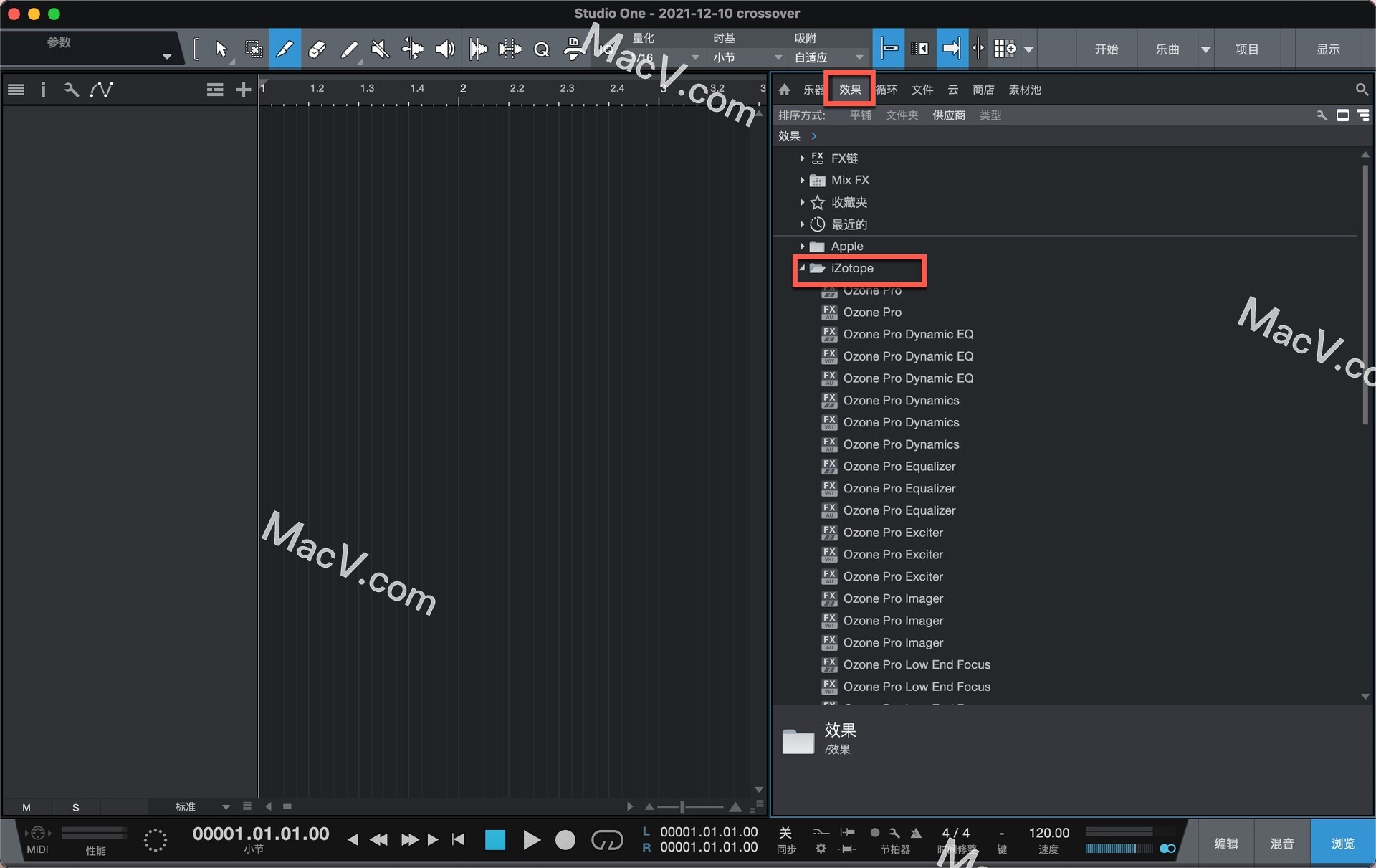Viewport: 1376px width, 868px height.
Task: Switch to the 乐器 instruments tab
Action: [x=813, y=90]
